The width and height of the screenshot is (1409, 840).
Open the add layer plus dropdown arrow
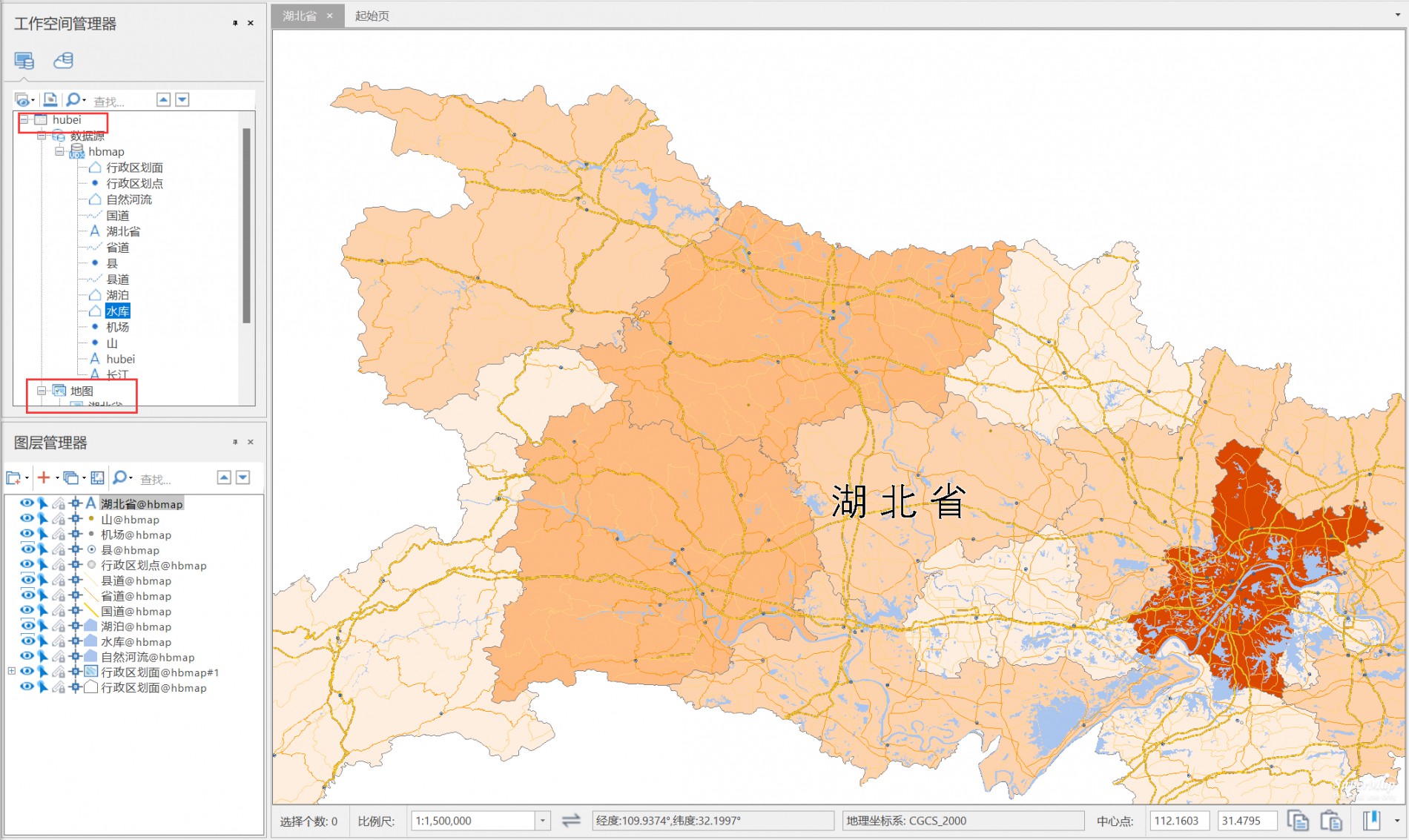[x=56, y=478]
